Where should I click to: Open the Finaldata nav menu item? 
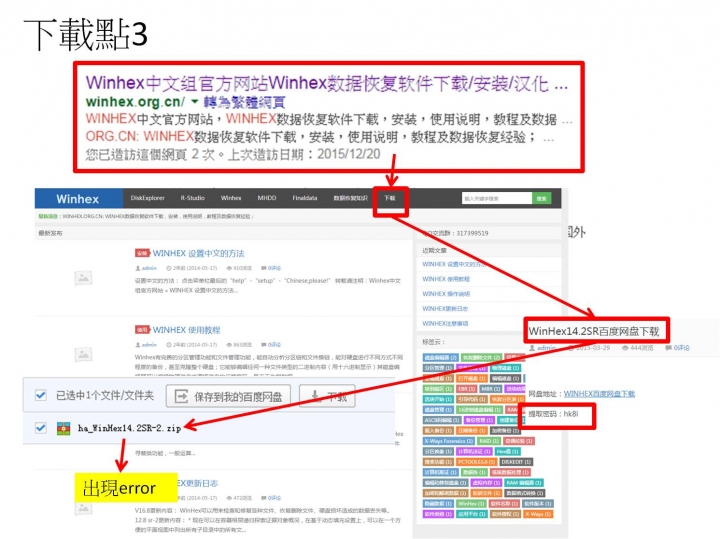[x=305, y=198]
